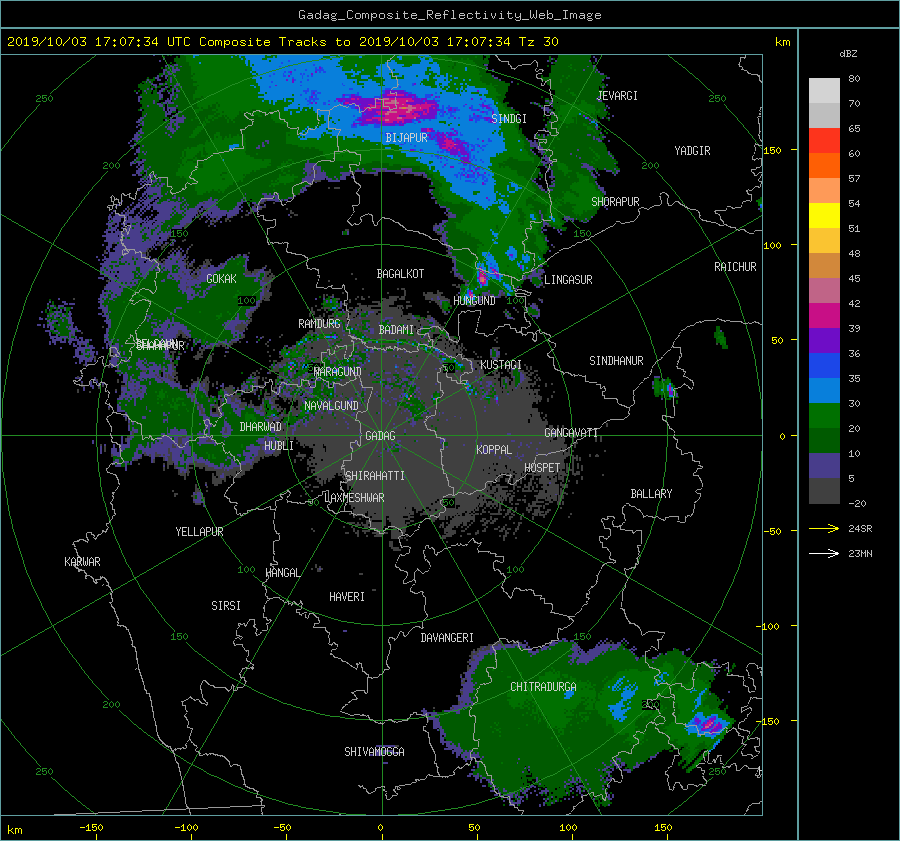Click the KOPPAL city label

[494, 449]
